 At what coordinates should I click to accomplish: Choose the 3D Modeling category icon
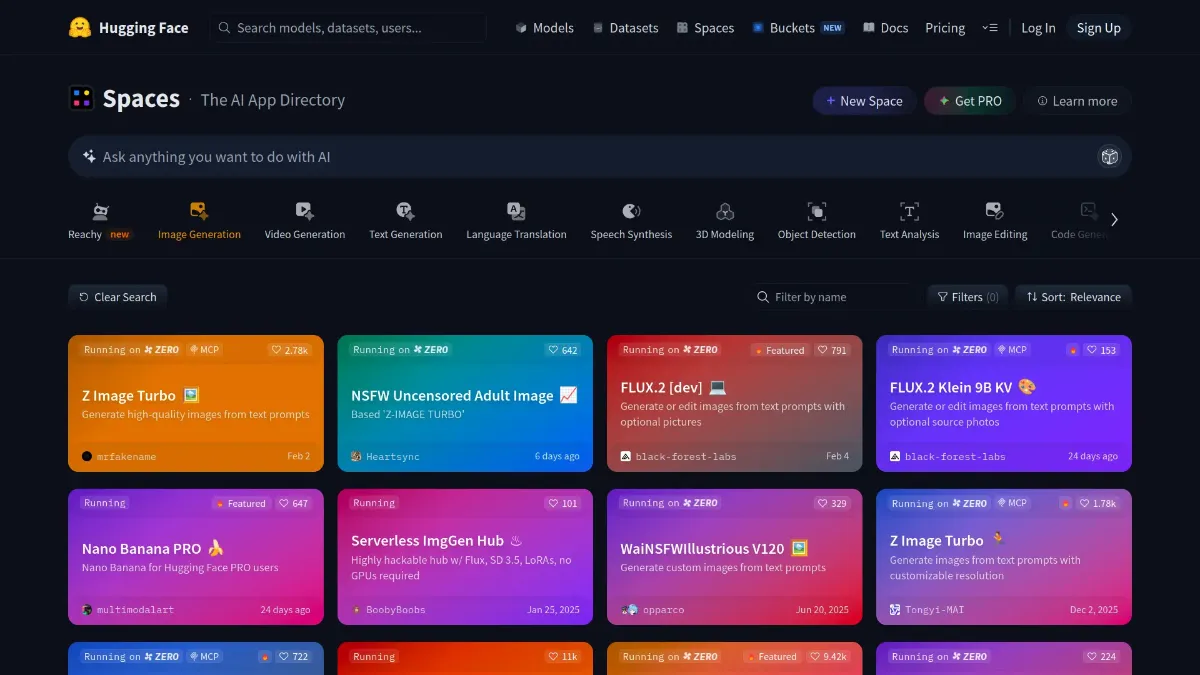point(725,211)
